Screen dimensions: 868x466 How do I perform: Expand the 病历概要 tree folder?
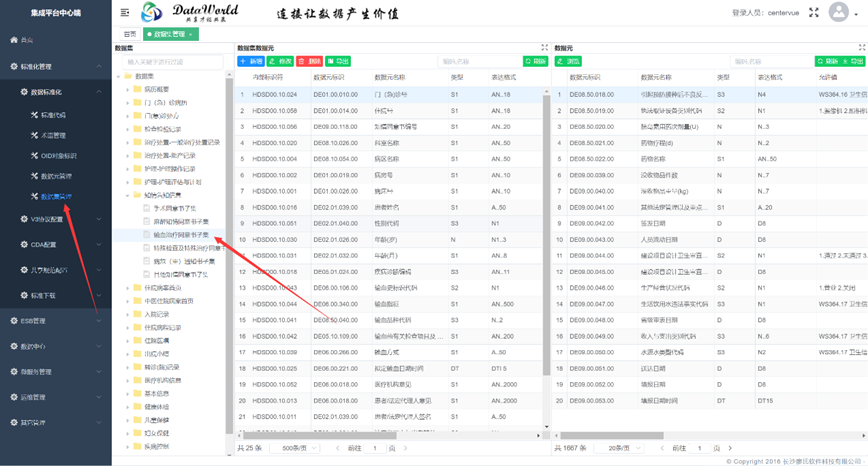[127, 89]
